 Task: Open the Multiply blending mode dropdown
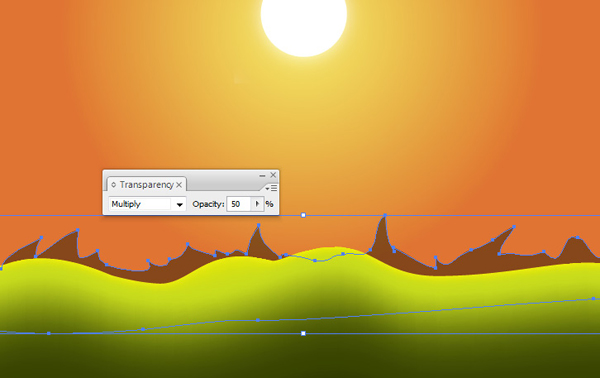click(179, 204)
